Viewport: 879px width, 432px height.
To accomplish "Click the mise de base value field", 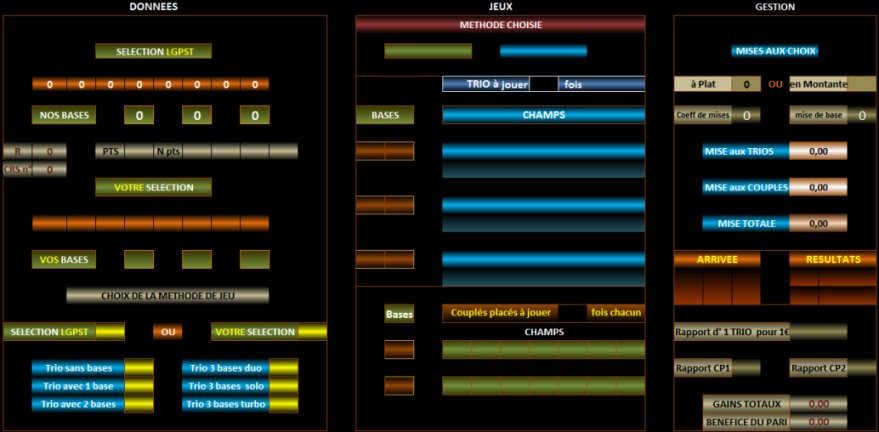I will [862, 115].
